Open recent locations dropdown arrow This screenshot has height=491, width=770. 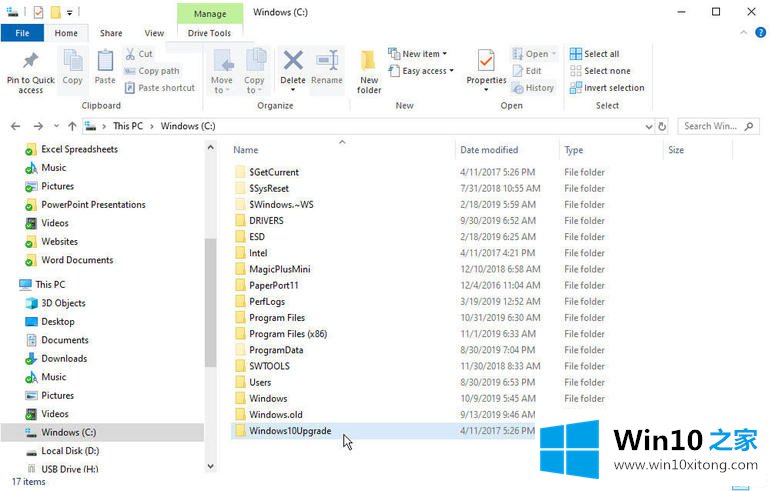(x=56, y=126)
